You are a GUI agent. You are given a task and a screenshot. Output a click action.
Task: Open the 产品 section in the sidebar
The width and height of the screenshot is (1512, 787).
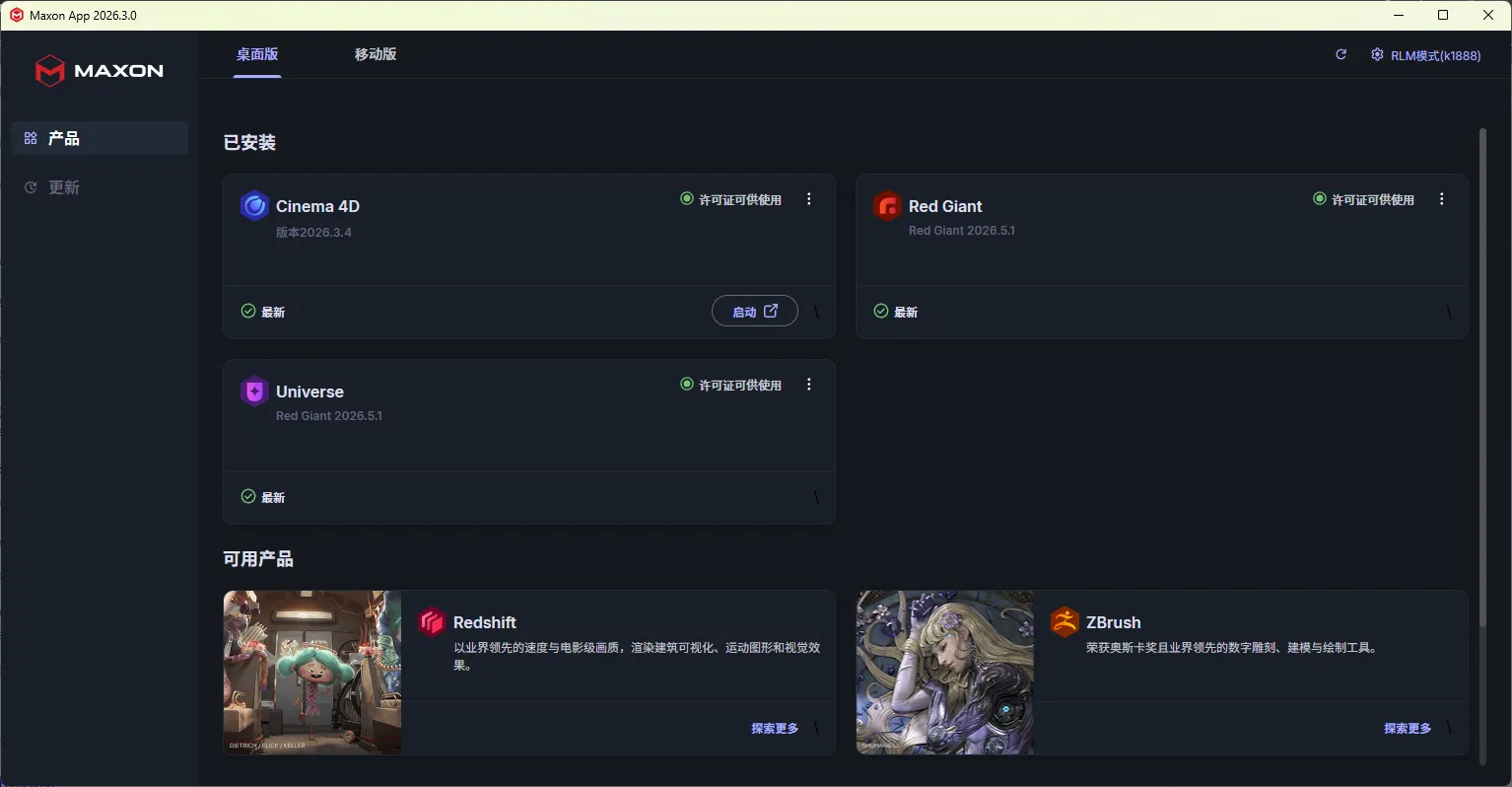point(100,138)
